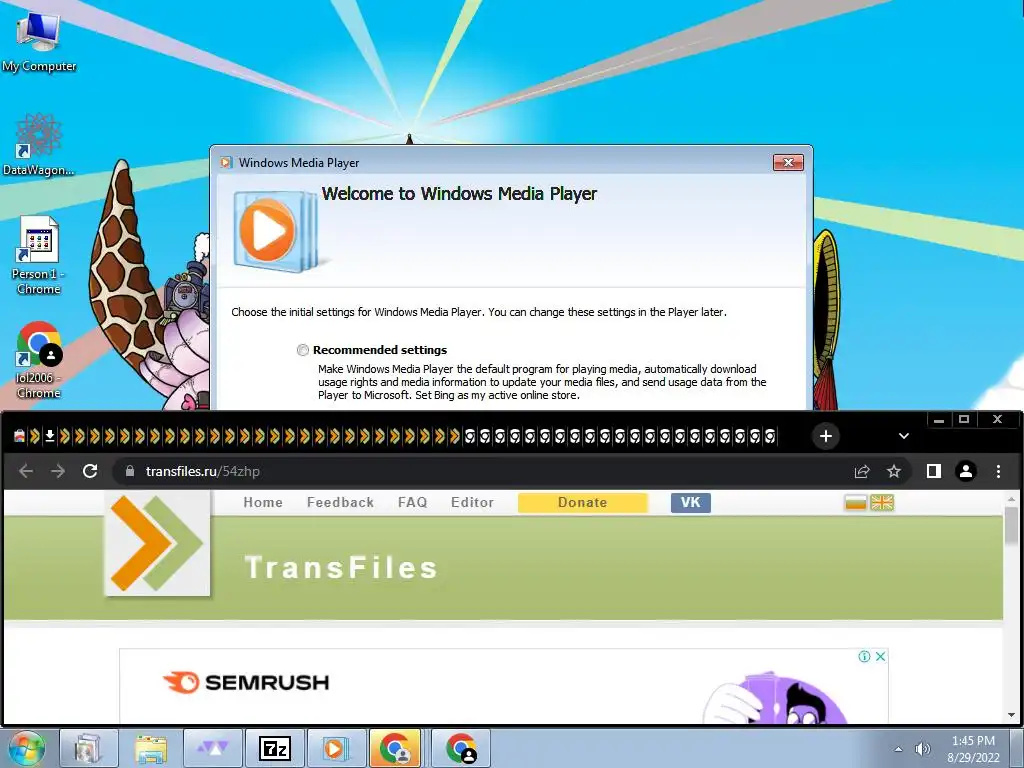Open Chrome's tab search dropdown chevron
This screenshot has width=1024, height=768.
point(904,436)
